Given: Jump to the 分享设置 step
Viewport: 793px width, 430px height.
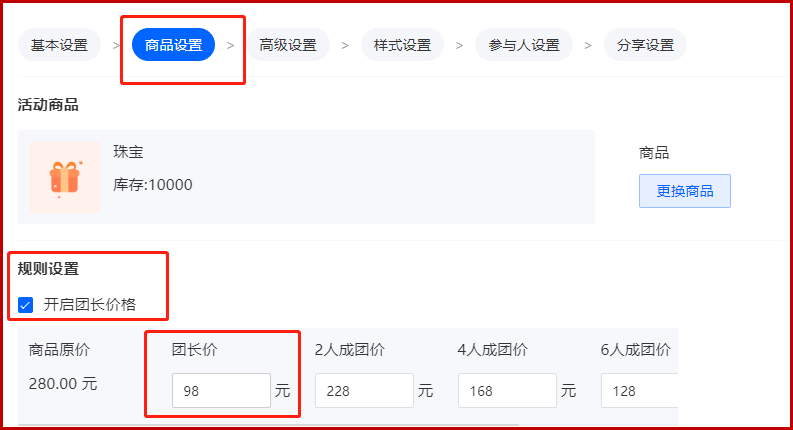Looking at the screenshot, I should coord(645,45).
